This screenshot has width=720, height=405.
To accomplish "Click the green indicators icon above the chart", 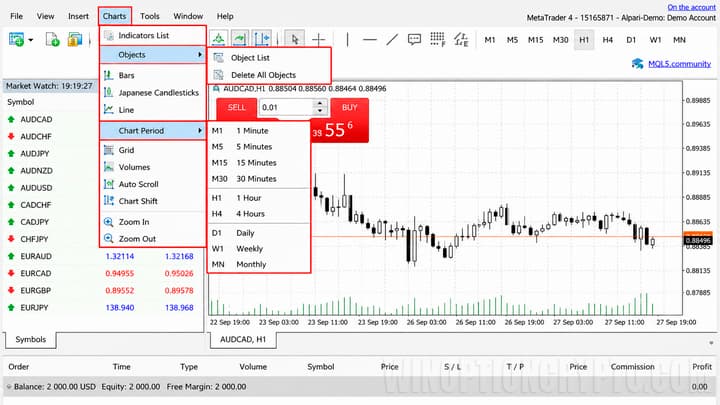I will click(219, 39).
